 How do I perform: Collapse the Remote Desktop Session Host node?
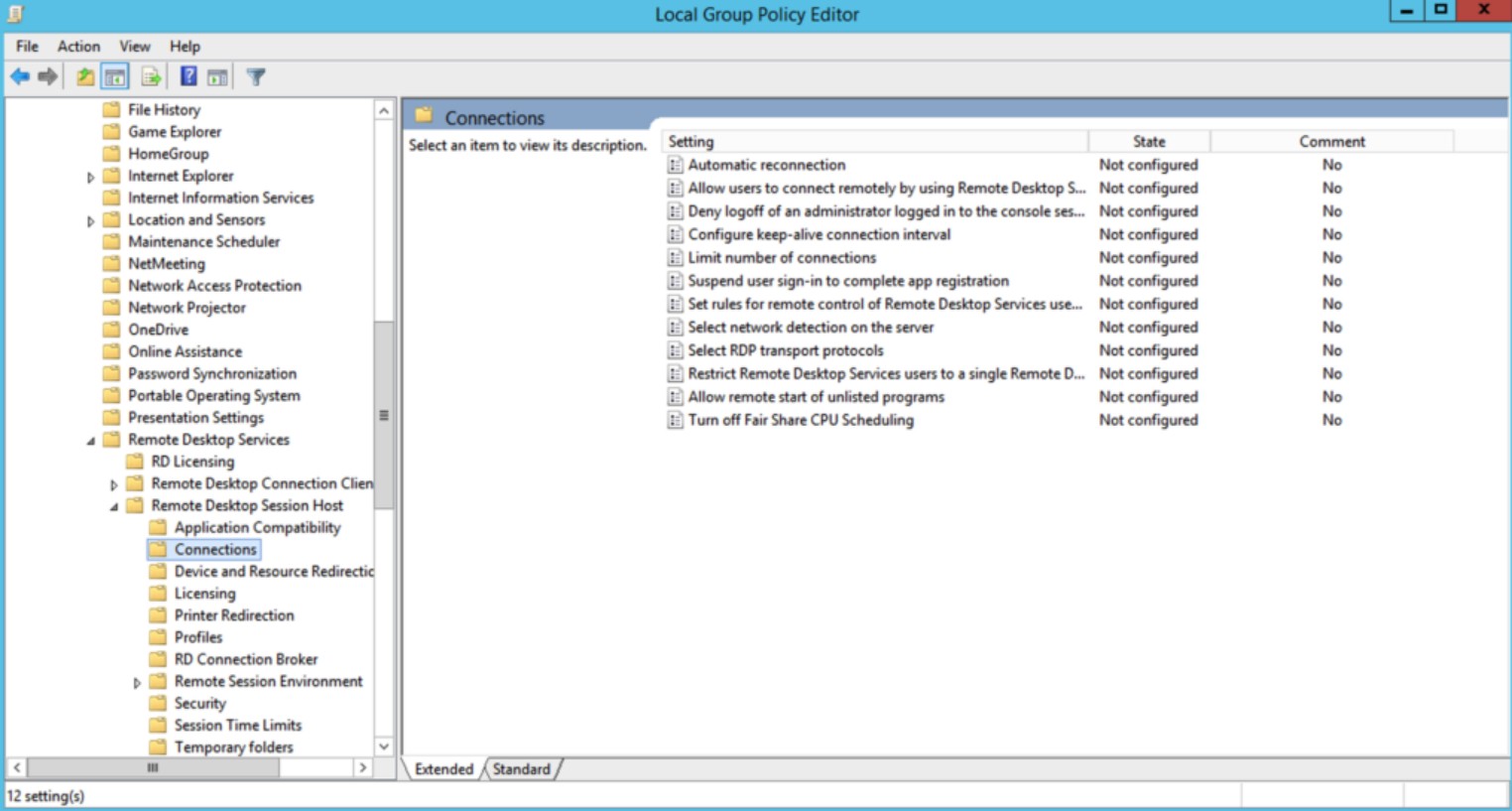tap(113, 506)
